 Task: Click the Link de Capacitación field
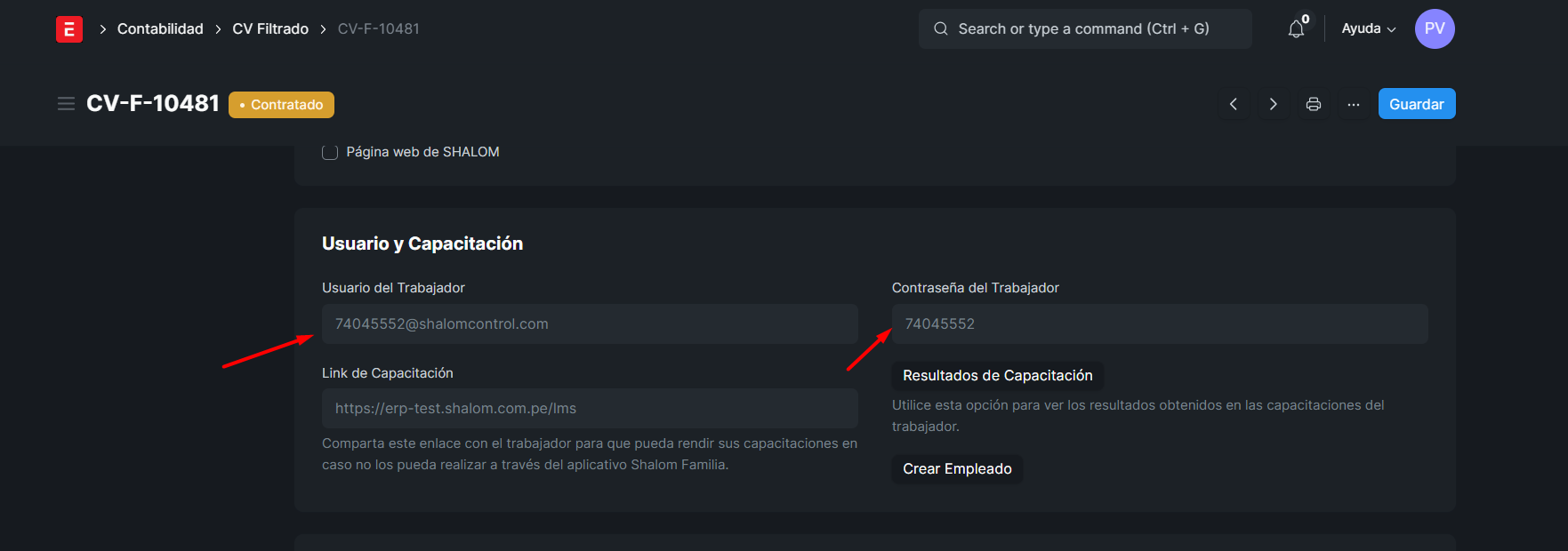coord(589,409)
